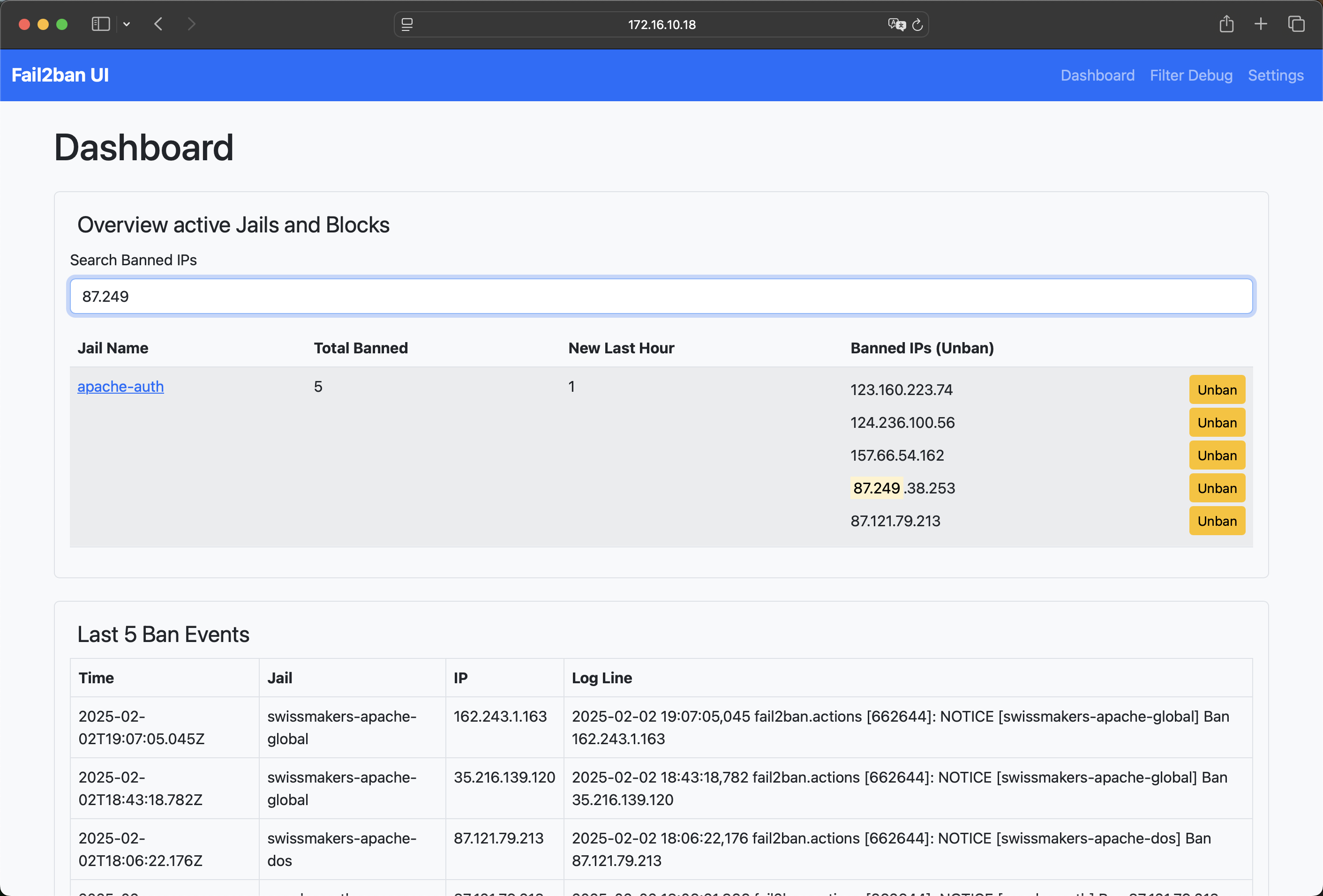Open the Dashboard nav item
Viewport: 1323px width, 896px height.
click(x=1097, y=75)
